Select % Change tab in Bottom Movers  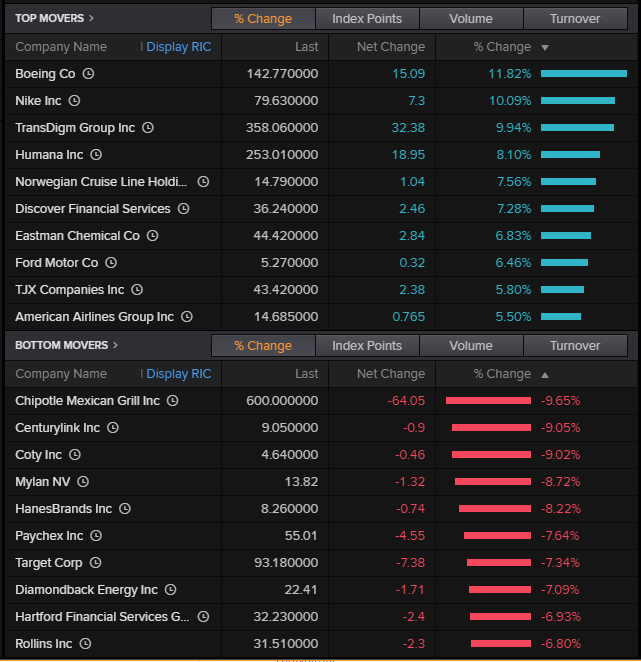pyautogui.click(x=263, y=346)
